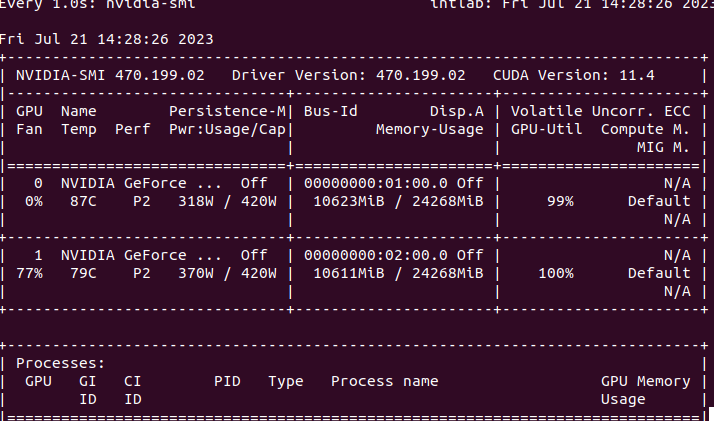Image resolution: width=714 pixels, height=421 pixels.
Task: Click the 'Bus-Id' header
Action: (x=331, y=111)
